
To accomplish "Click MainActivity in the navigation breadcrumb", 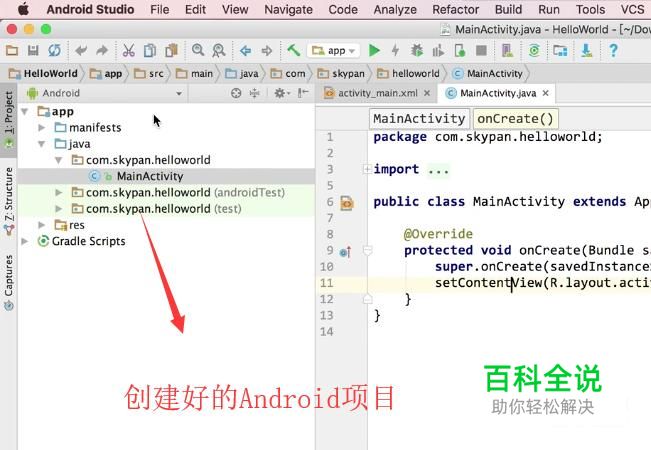I will coord(488,73).
